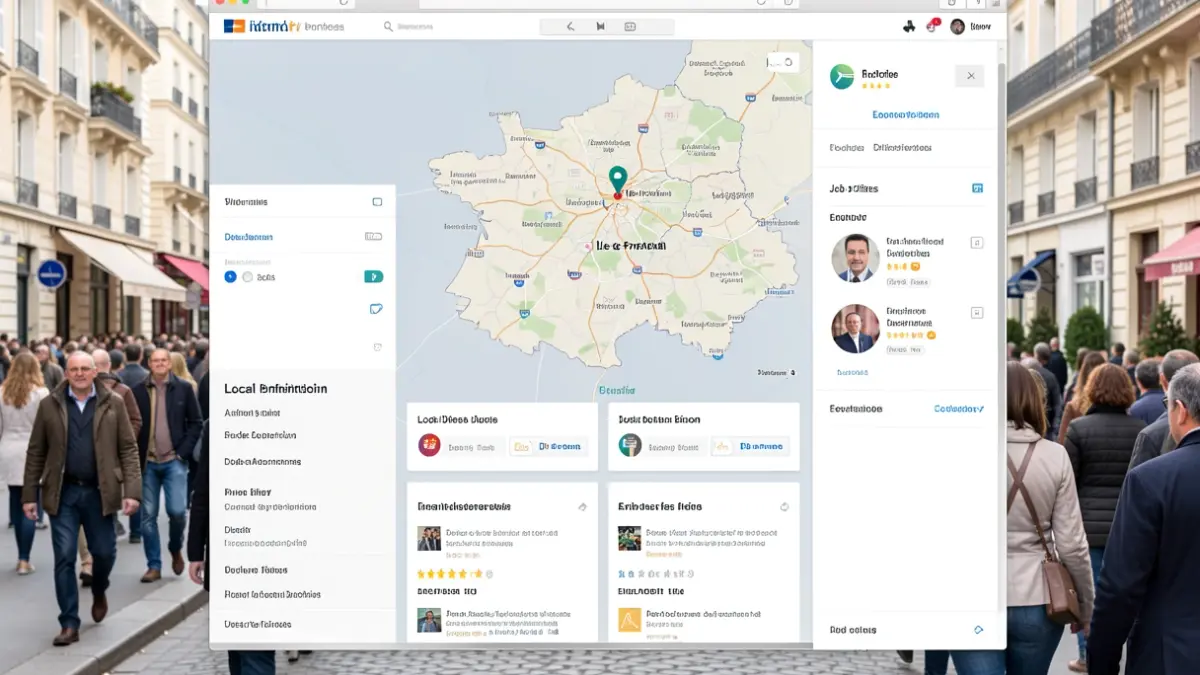This screenshot has height=675, width=1200.
Task: Open second person's profile photo in right panel
Action: coord(855,329)
